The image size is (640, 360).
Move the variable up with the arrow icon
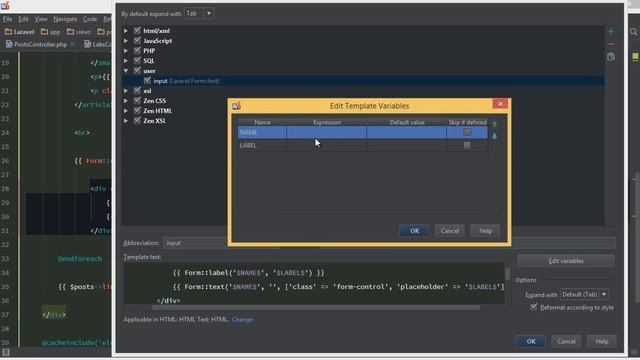(494, 124)
